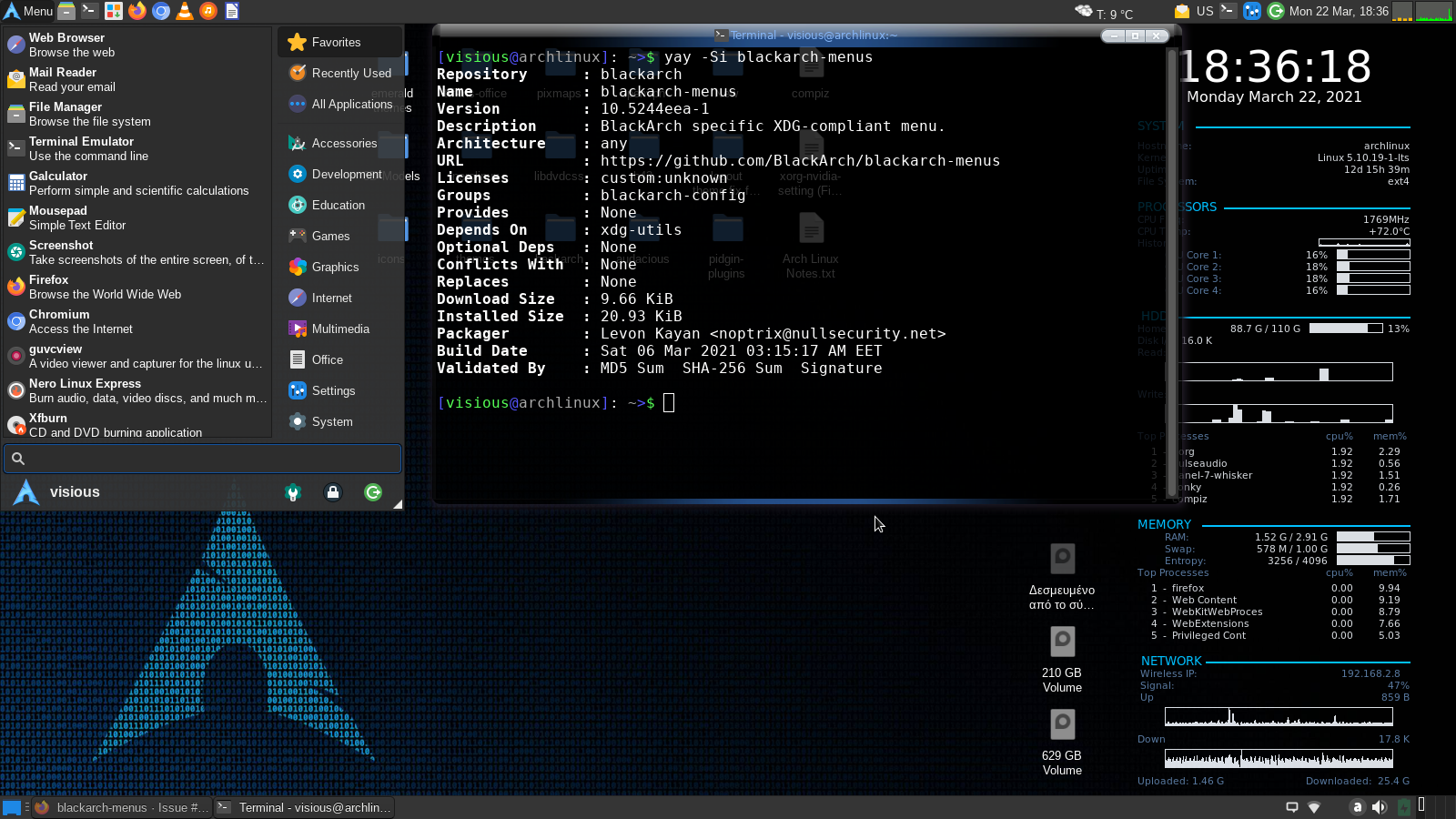Lock the screen via padlock icon in menu
The image size is (1456, 819).
(332, 491)
